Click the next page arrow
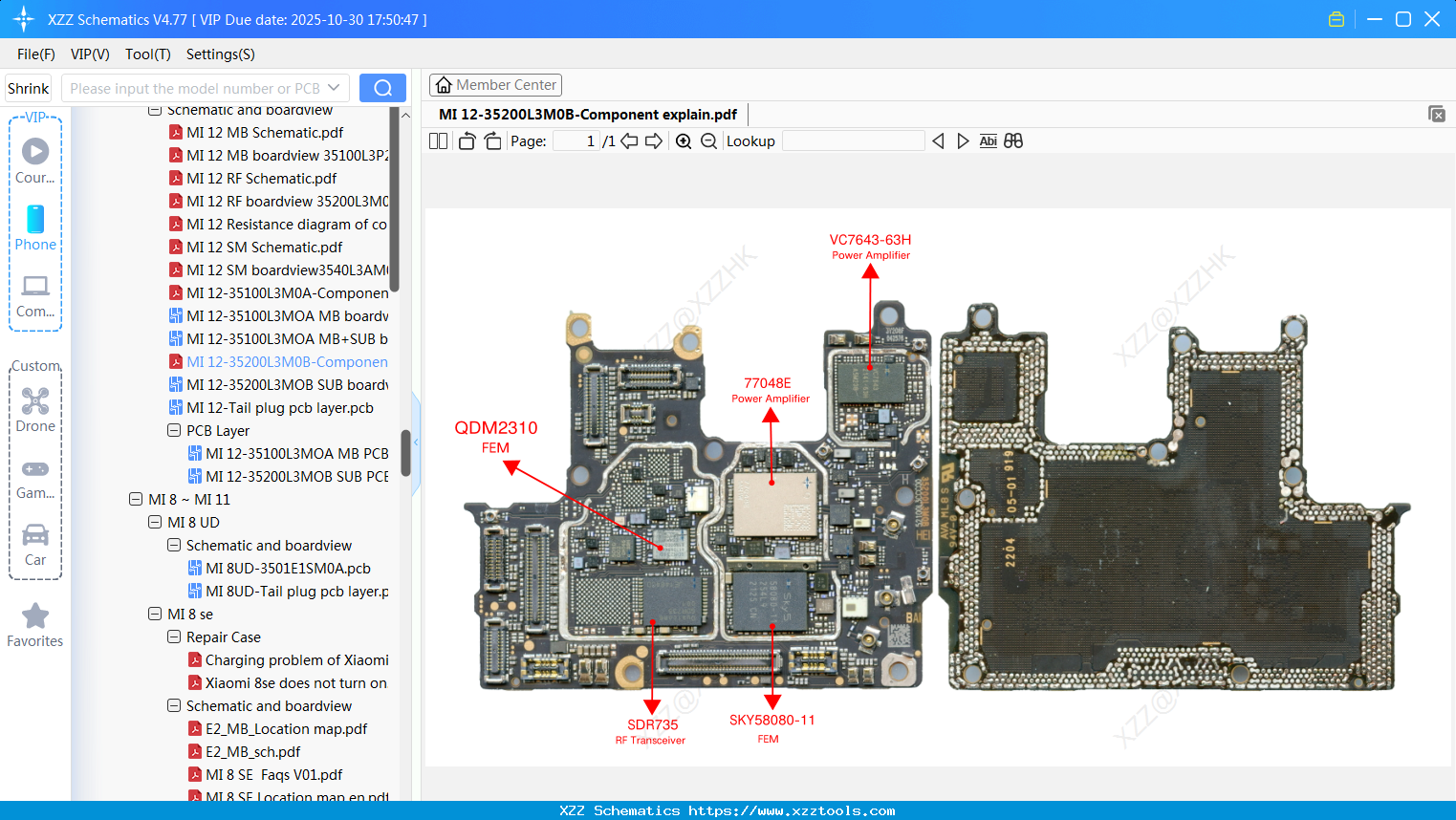Viewport: 1456px width, 820px height. 652,140
